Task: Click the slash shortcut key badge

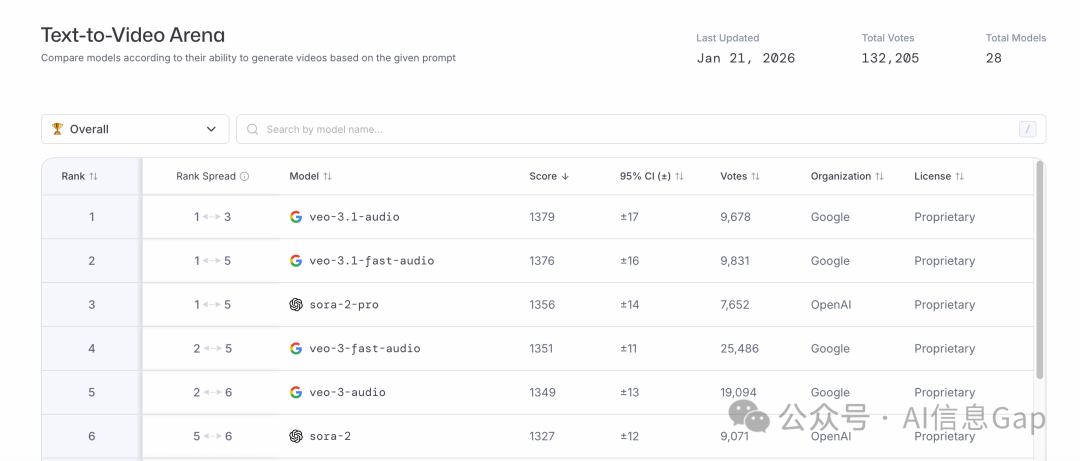Action: (1027, 129)
